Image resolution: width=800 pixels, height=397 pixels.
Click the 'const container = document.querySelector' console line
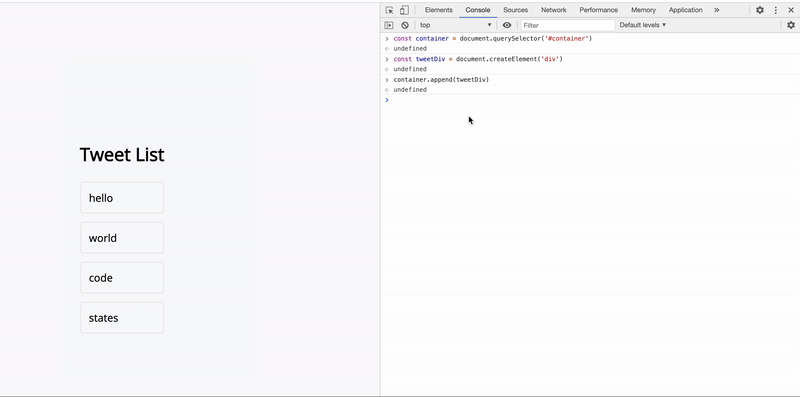pos(493,39)
